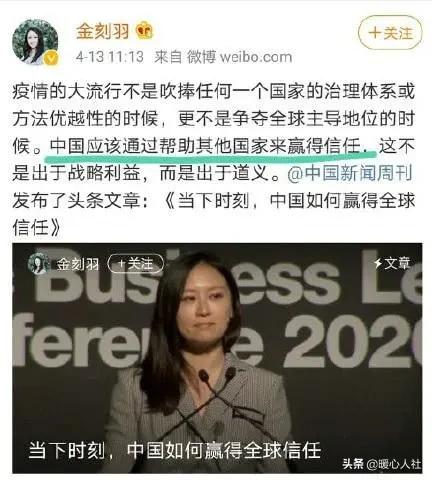The width and height of the screenshot is (432, 480).
Task: Open the article title 《当下时刻，中国如何赢得全球信任》
Action: click(214, 214)
